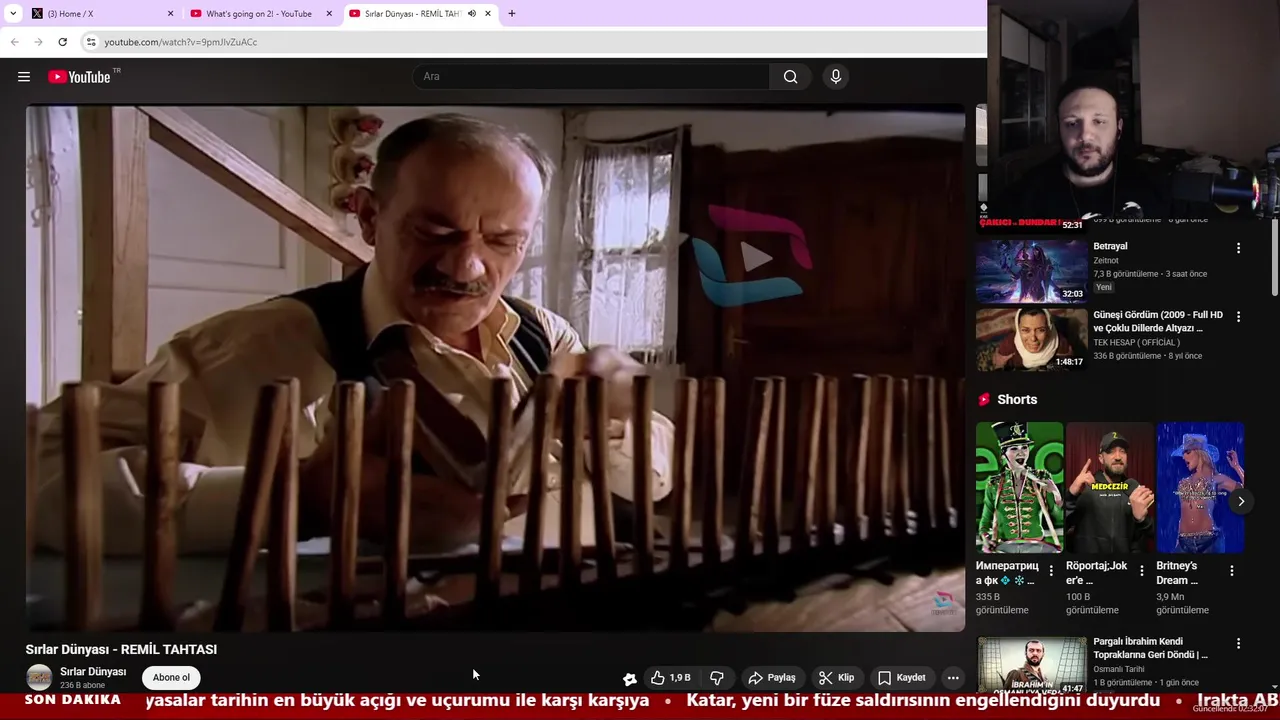Image resolution: width=1280 pixels, height=720 pixels.
Task: Close the '(3) Home / X' tab
Action: 170,14
